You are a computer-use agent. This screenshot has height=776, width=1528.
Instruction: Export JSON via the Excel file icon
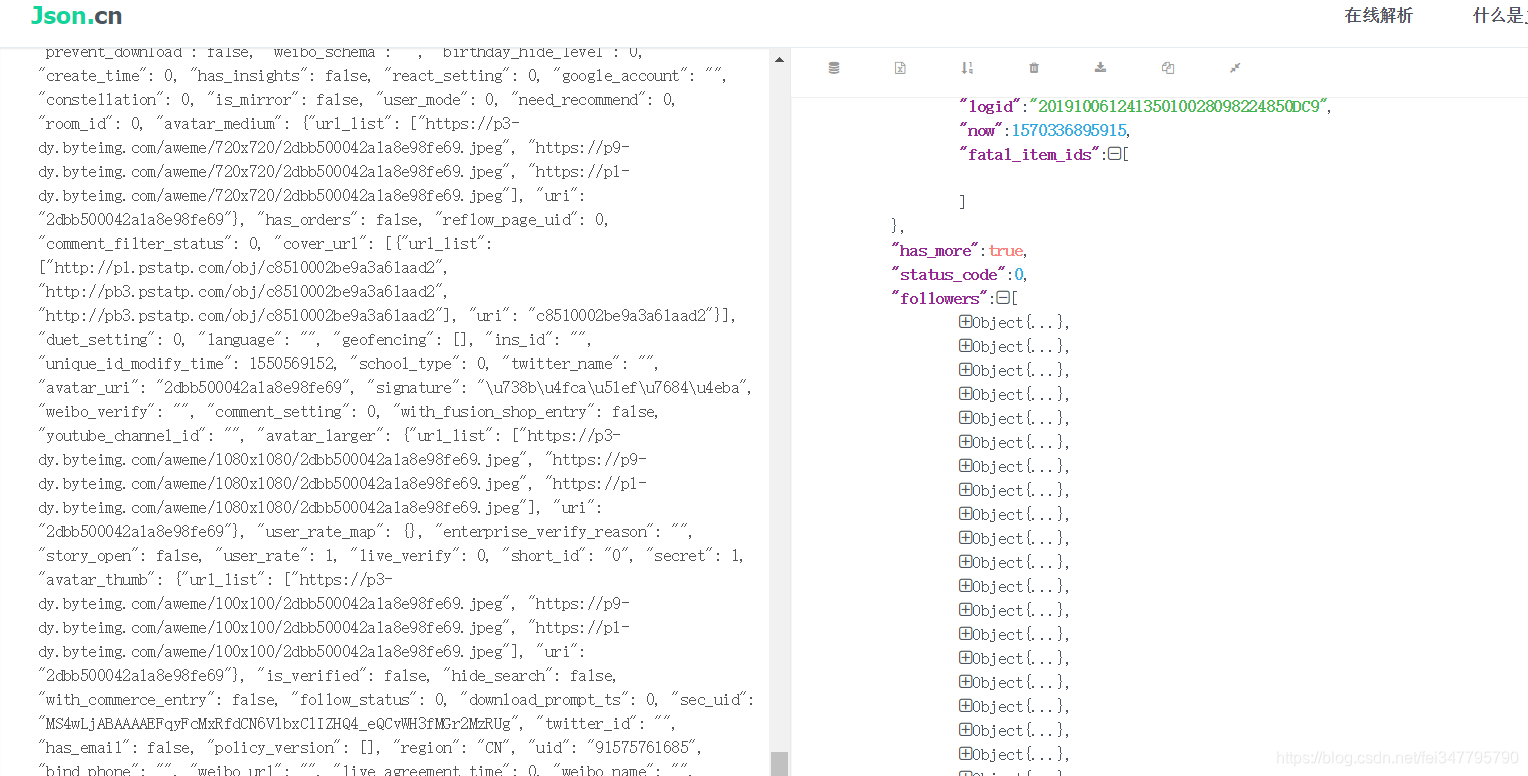tap(900, 68)
